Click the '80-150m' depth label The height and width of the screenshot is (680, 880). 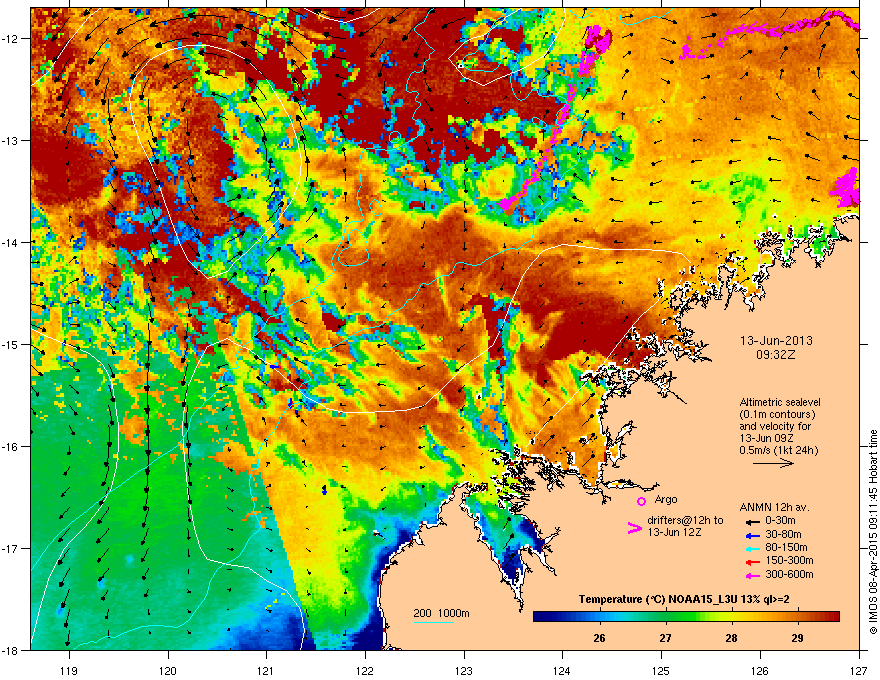[x=786, y=548]
